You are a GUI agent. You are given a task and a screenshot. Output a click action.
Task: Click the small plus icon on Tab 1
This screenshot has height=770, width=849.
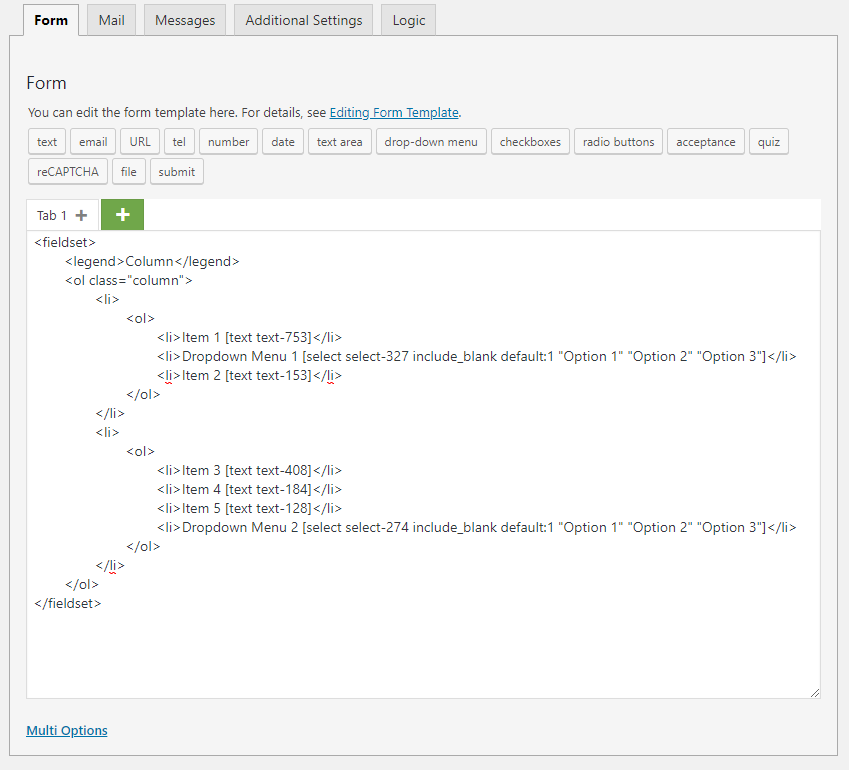(81, 216)
